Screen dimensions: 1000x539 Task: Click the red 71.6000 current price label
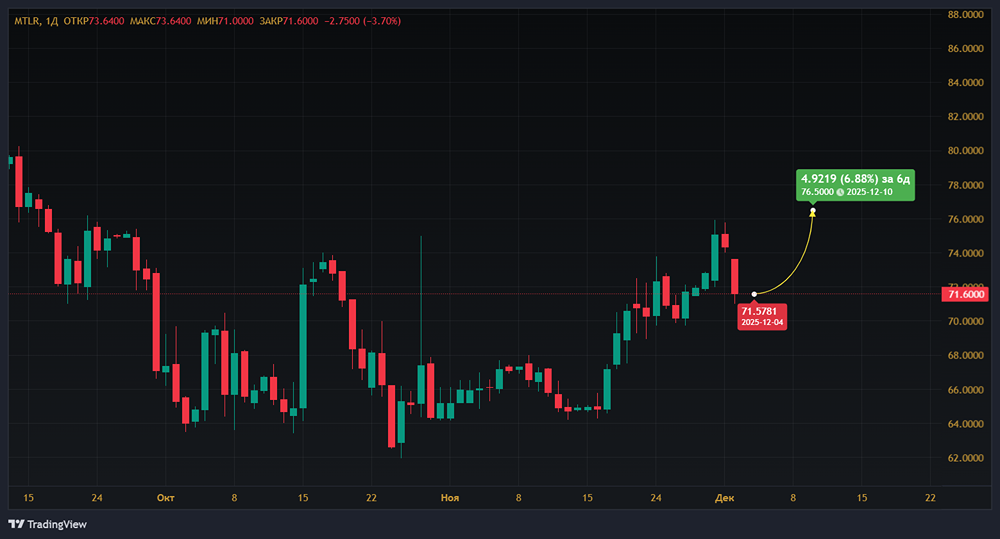[x=965, y=293]
